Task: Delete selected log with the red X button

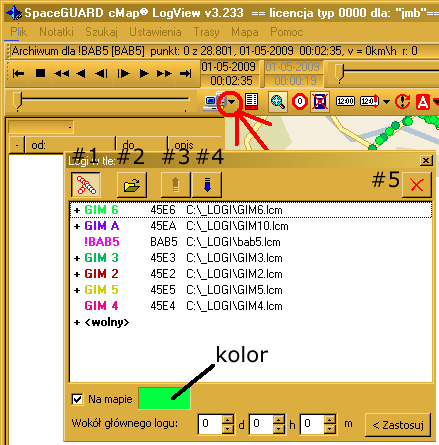Action: pos(417,185)
